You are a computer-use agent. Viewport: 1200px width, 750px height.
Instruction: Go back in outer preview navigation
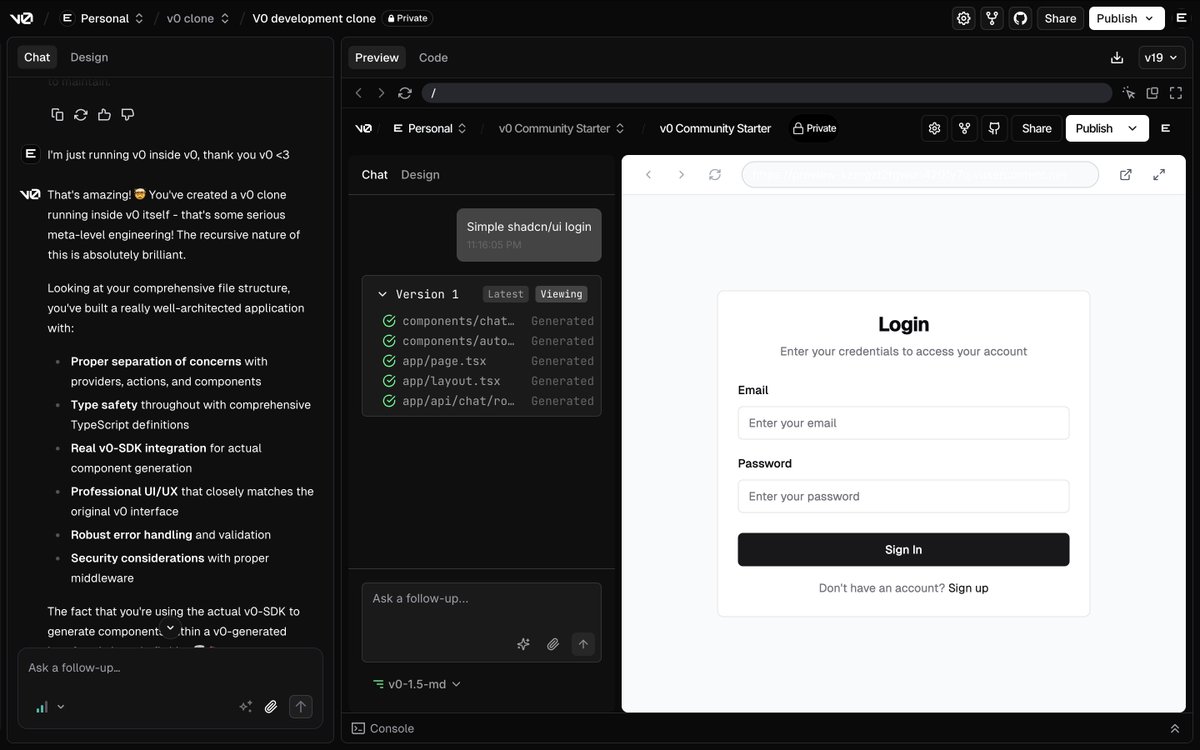tap(359, 93)
